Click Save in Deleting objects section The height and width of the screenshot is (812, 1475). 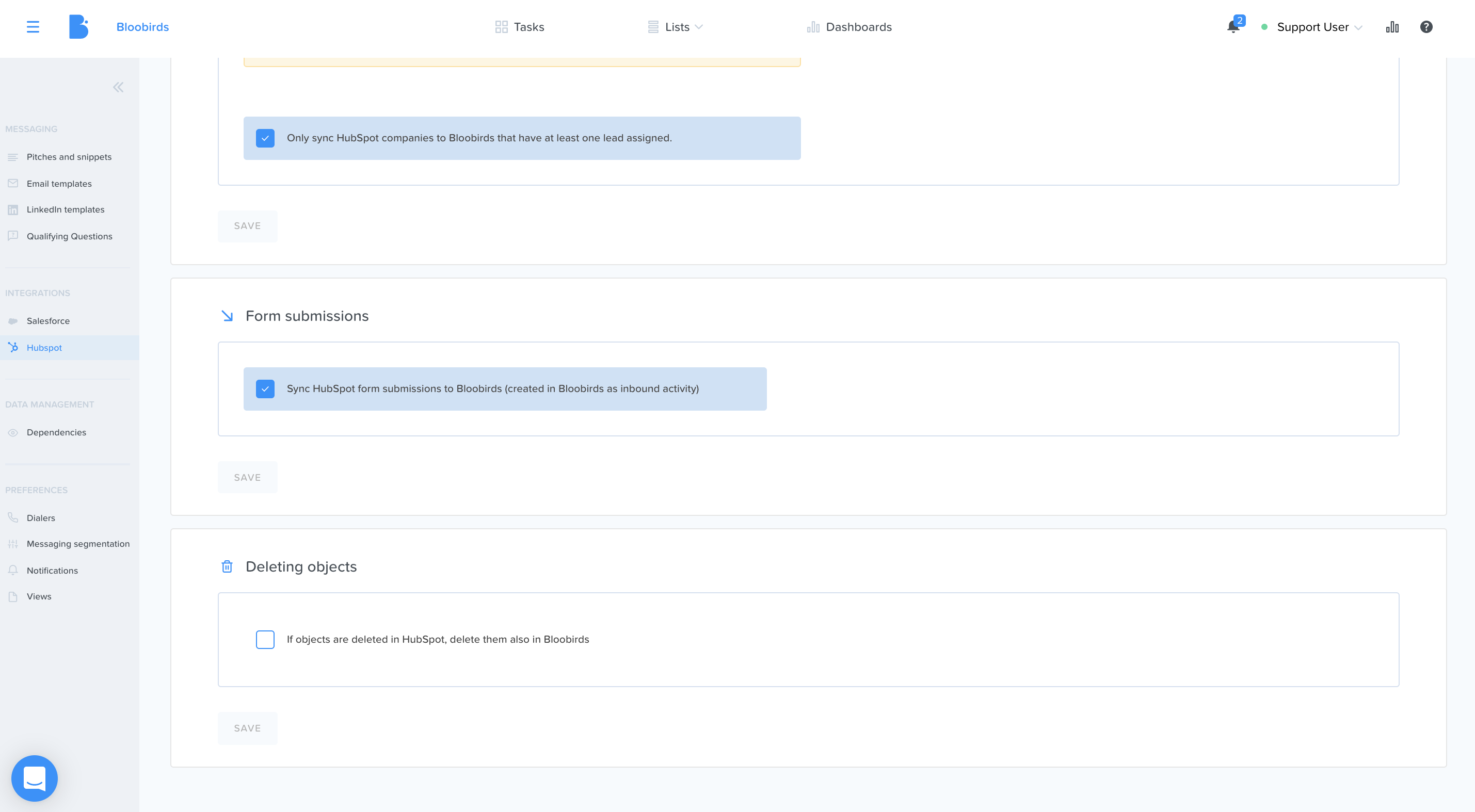[x=247, y=728]
